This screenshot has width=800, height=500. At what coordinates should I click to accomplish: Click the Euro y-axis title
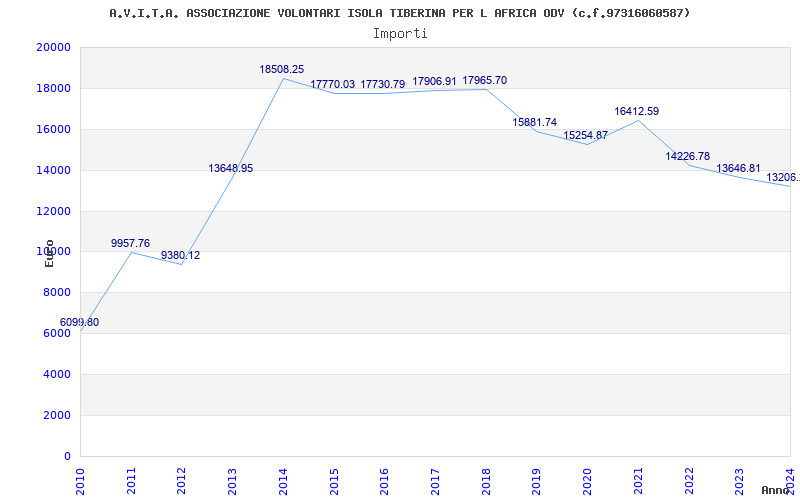49,254
